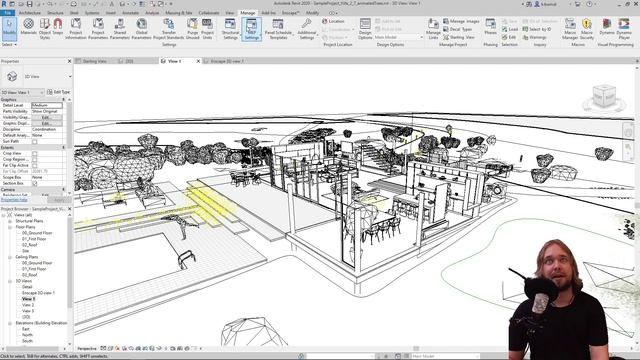
Task: Switch to the Starting View tab
Action: 94,61
